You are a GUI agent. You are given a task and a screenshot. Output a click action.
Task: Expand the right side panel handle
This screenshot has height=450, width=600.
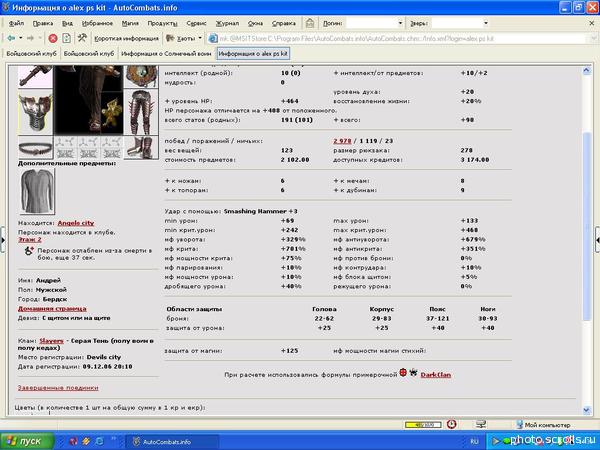(597, 240)
